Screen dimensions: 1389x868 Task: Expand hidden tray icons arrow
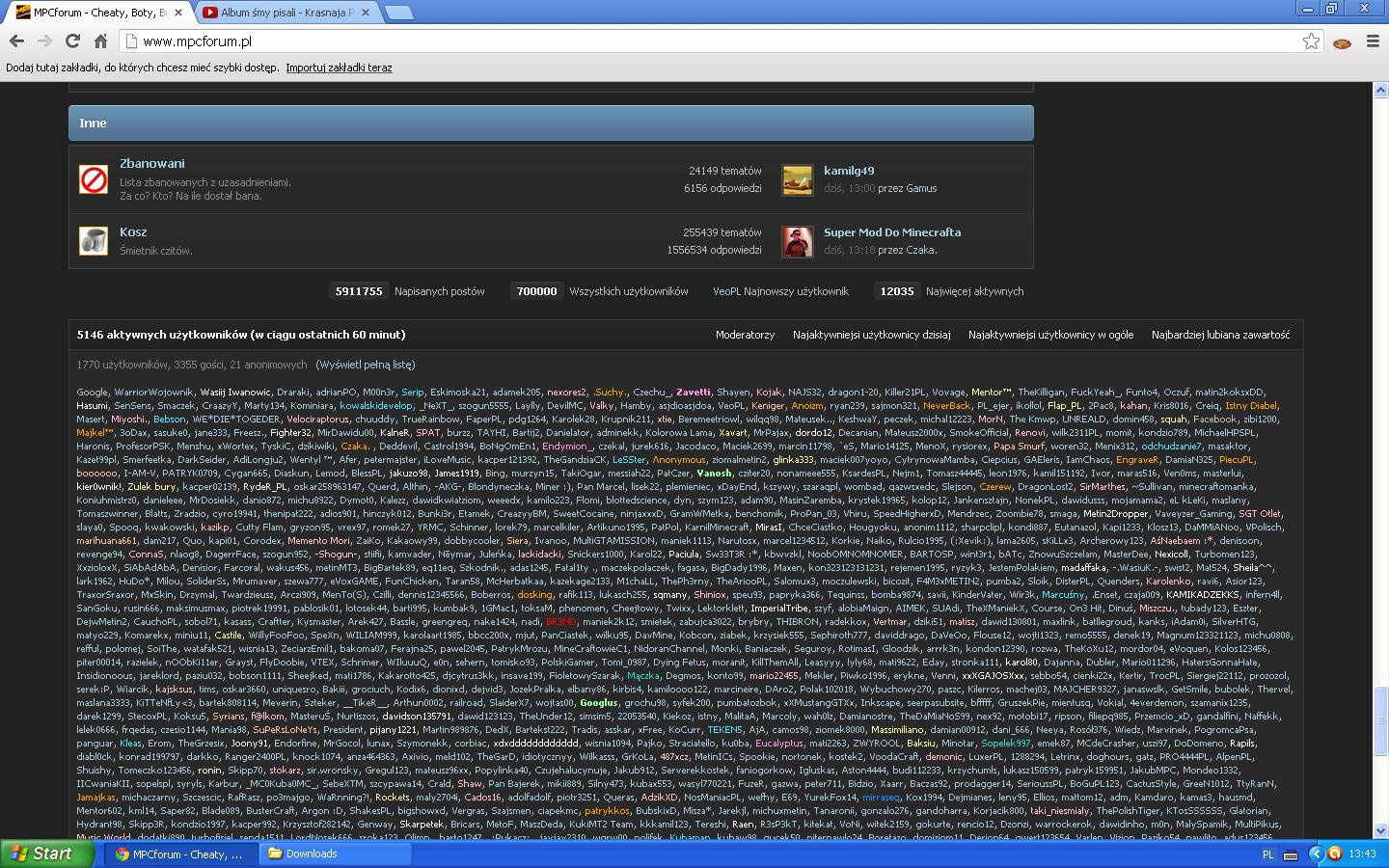[x=1315, y=854]
